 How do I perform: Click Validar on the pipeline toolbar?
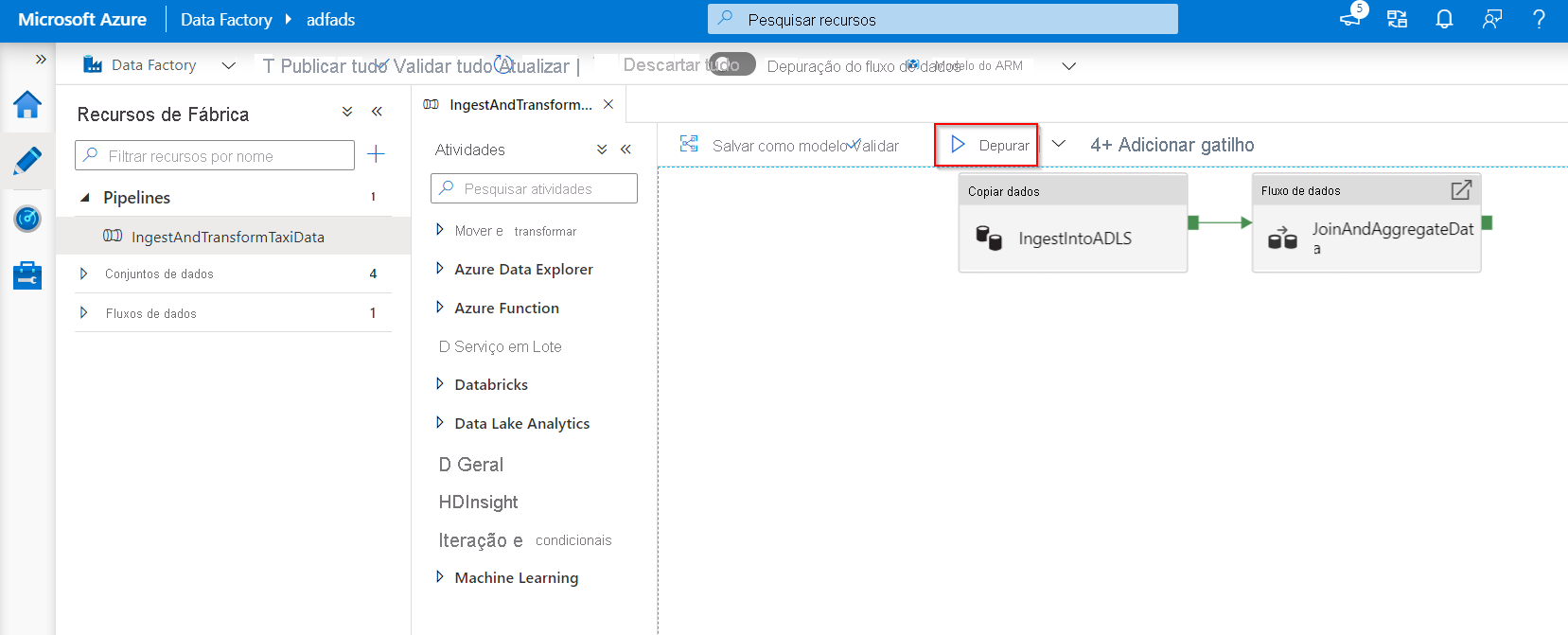click(875, 146)
